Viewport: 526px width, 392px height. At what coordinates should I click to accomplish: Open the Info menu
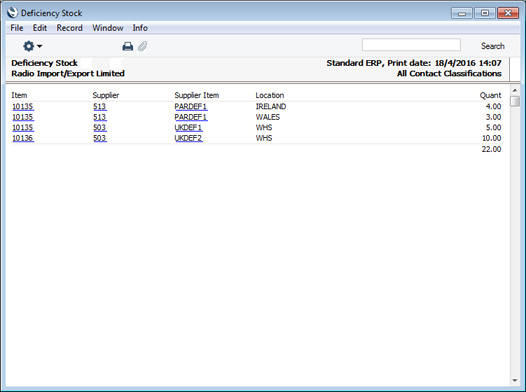pyautogui.click(x=140, y=28)
